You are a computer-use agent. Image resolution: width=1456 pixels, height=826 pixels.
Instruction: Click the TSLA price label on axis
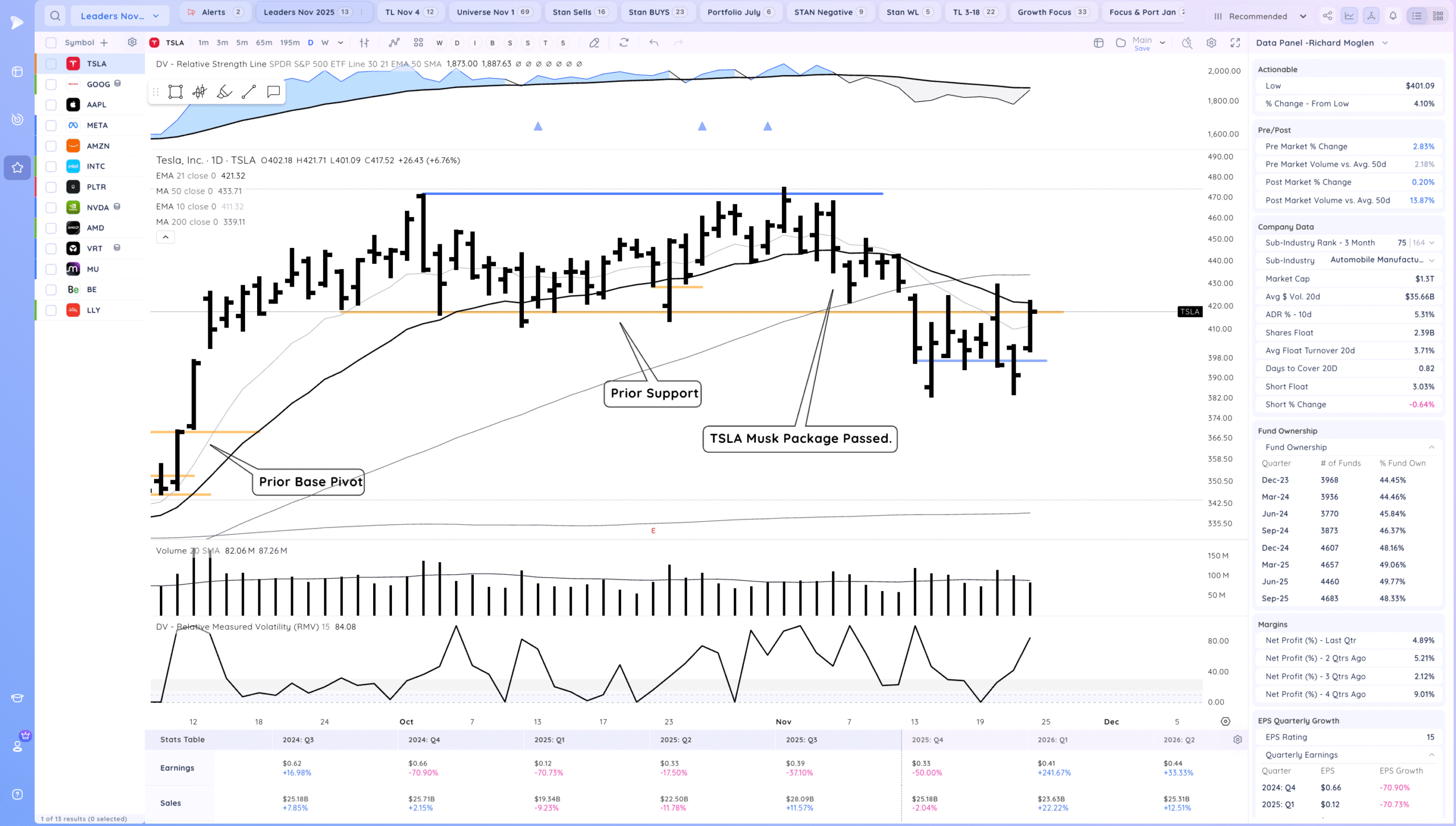click(x=1189, y=312)
